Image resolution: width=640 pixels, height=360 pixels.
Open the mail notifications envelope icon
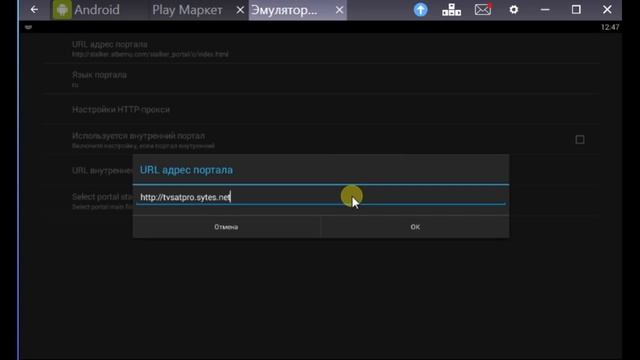click(x=483, y=9)
